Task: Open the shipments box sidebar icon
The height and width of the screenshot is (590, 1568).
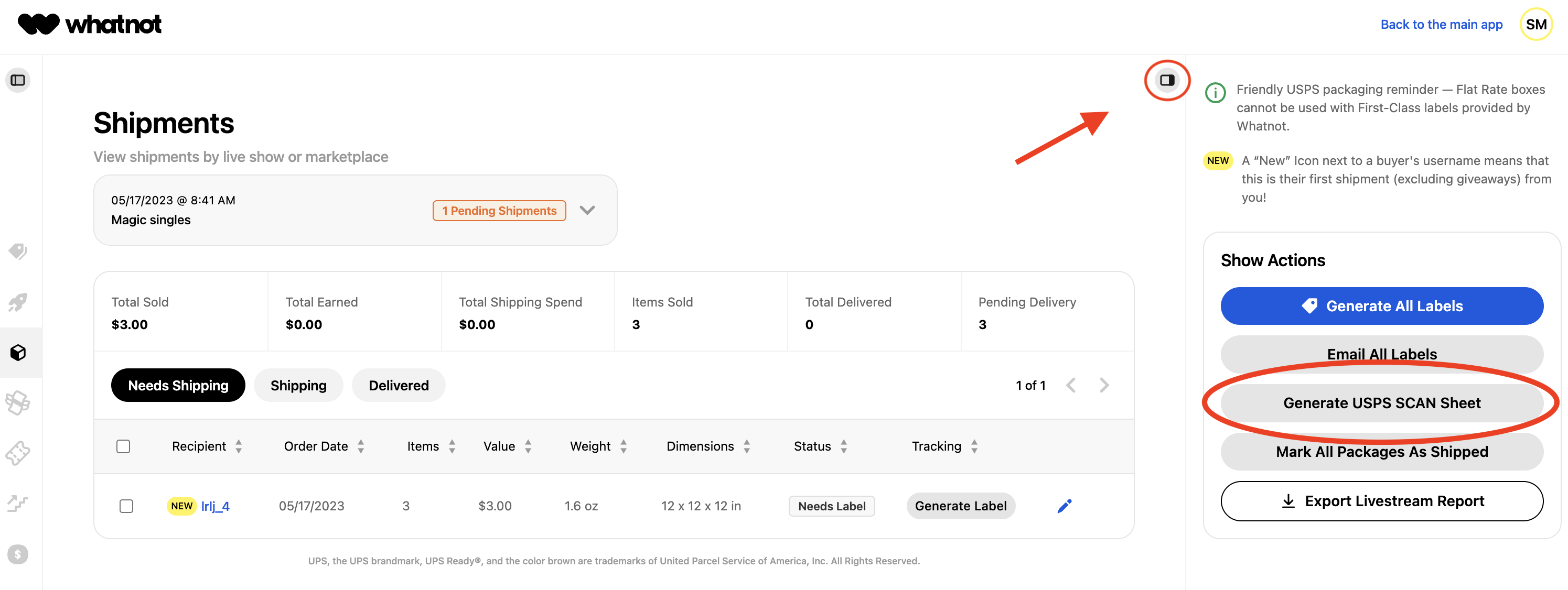Action: pyautogui.click(x=18, y=352)
